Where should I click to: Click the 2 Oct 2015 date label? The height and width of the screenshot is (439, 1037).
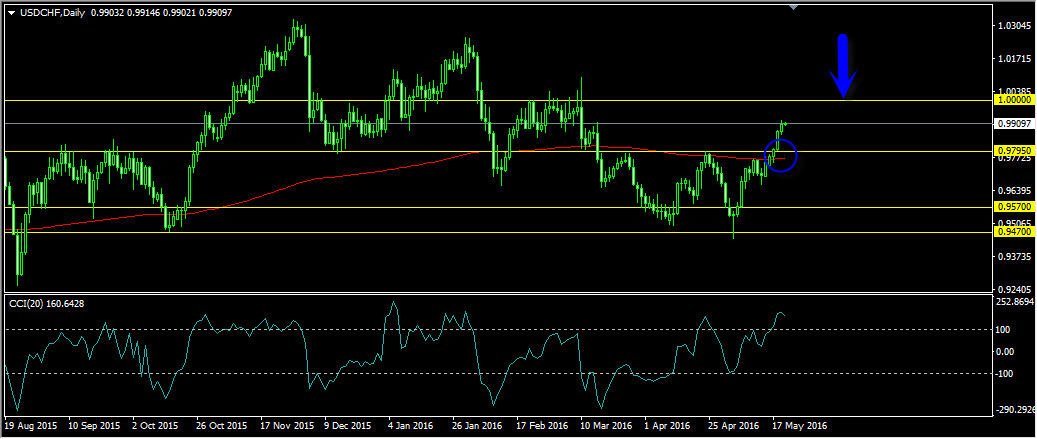coord(156,426)
